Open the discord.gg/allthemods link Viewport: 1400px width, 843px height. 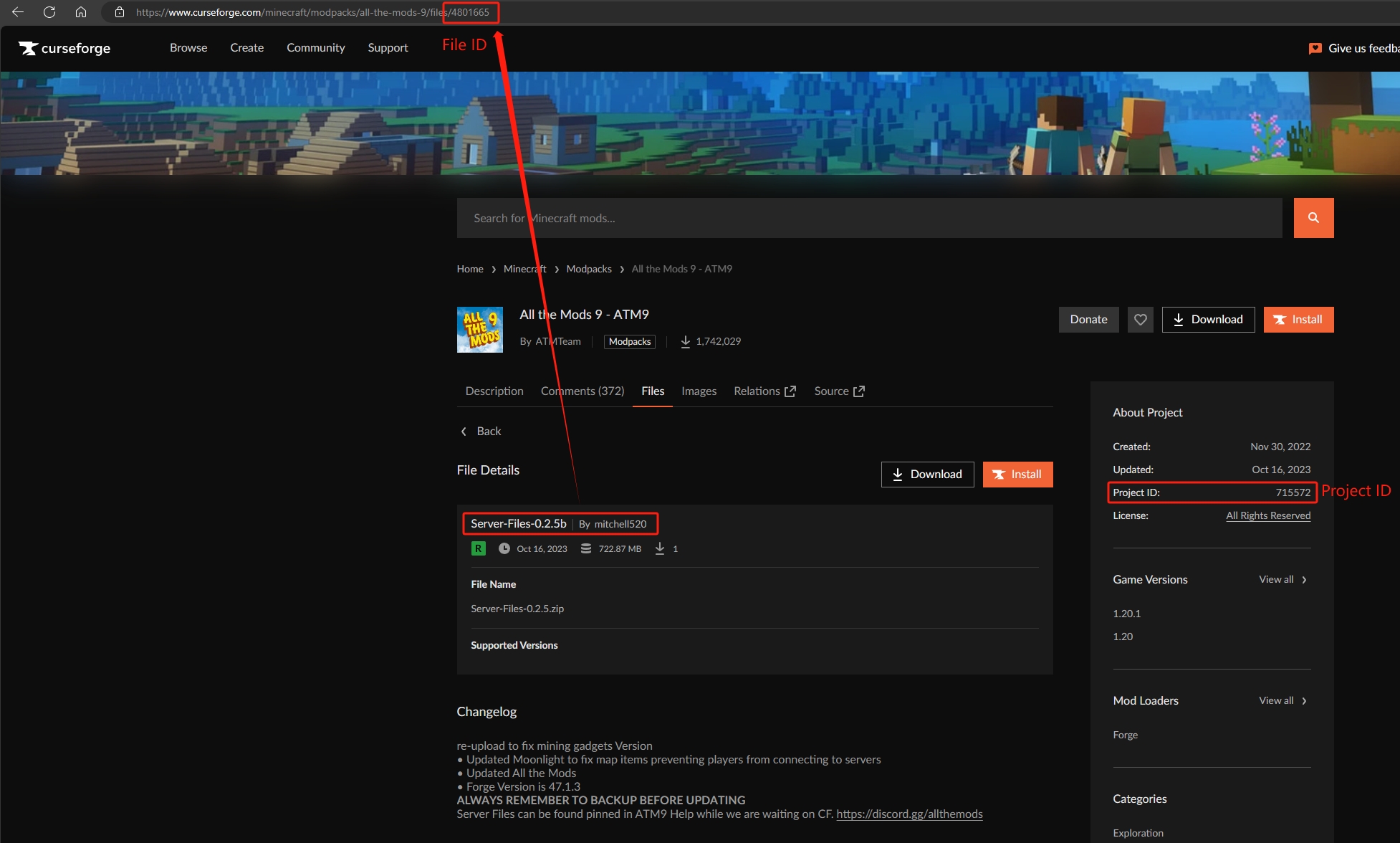click(x=909, y=814)
